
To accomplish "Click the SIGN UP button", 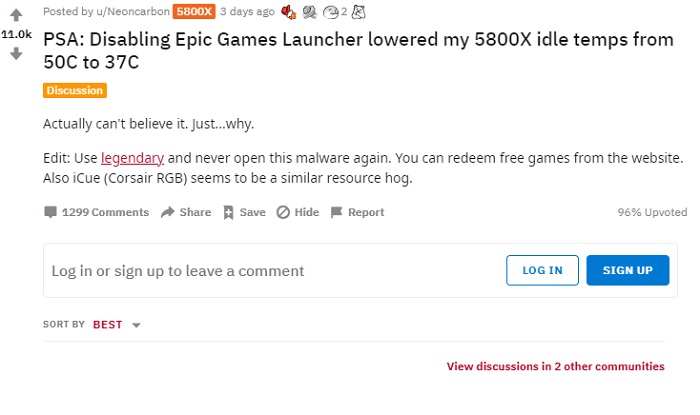I will (628, 270).
